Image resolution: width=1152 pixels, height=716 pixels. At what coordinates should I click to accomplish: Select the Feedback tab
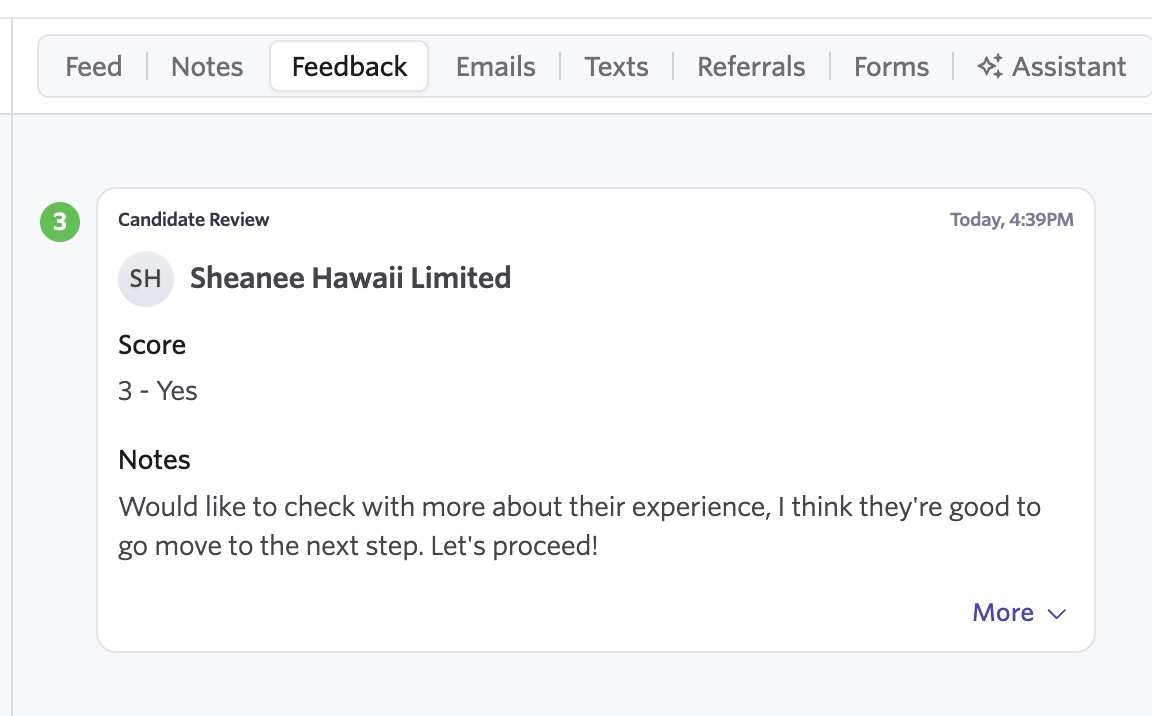(x=349, y=67)
